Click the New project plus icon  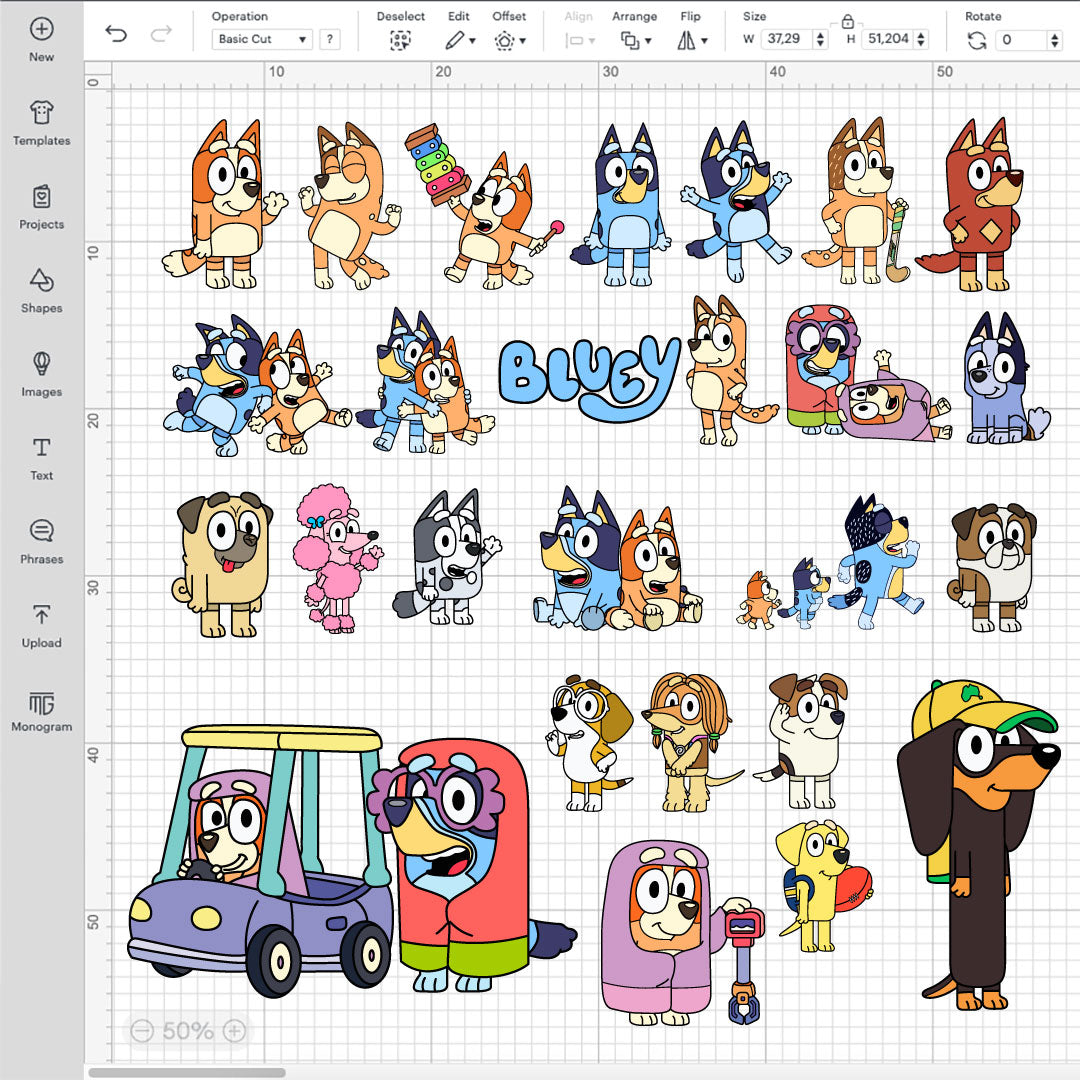[41, 29]
